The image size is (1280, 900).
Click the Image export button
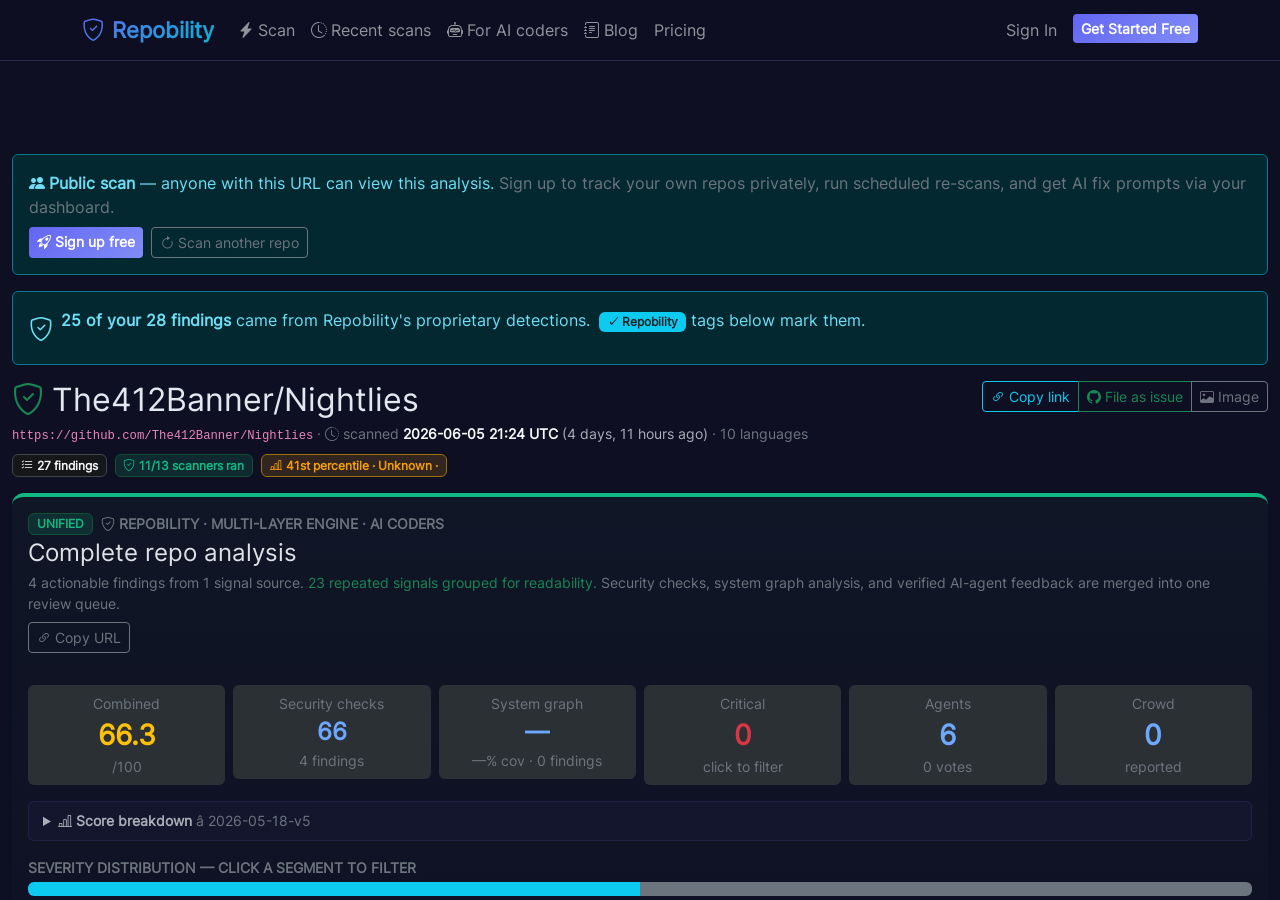click(x=1229, y=397)
